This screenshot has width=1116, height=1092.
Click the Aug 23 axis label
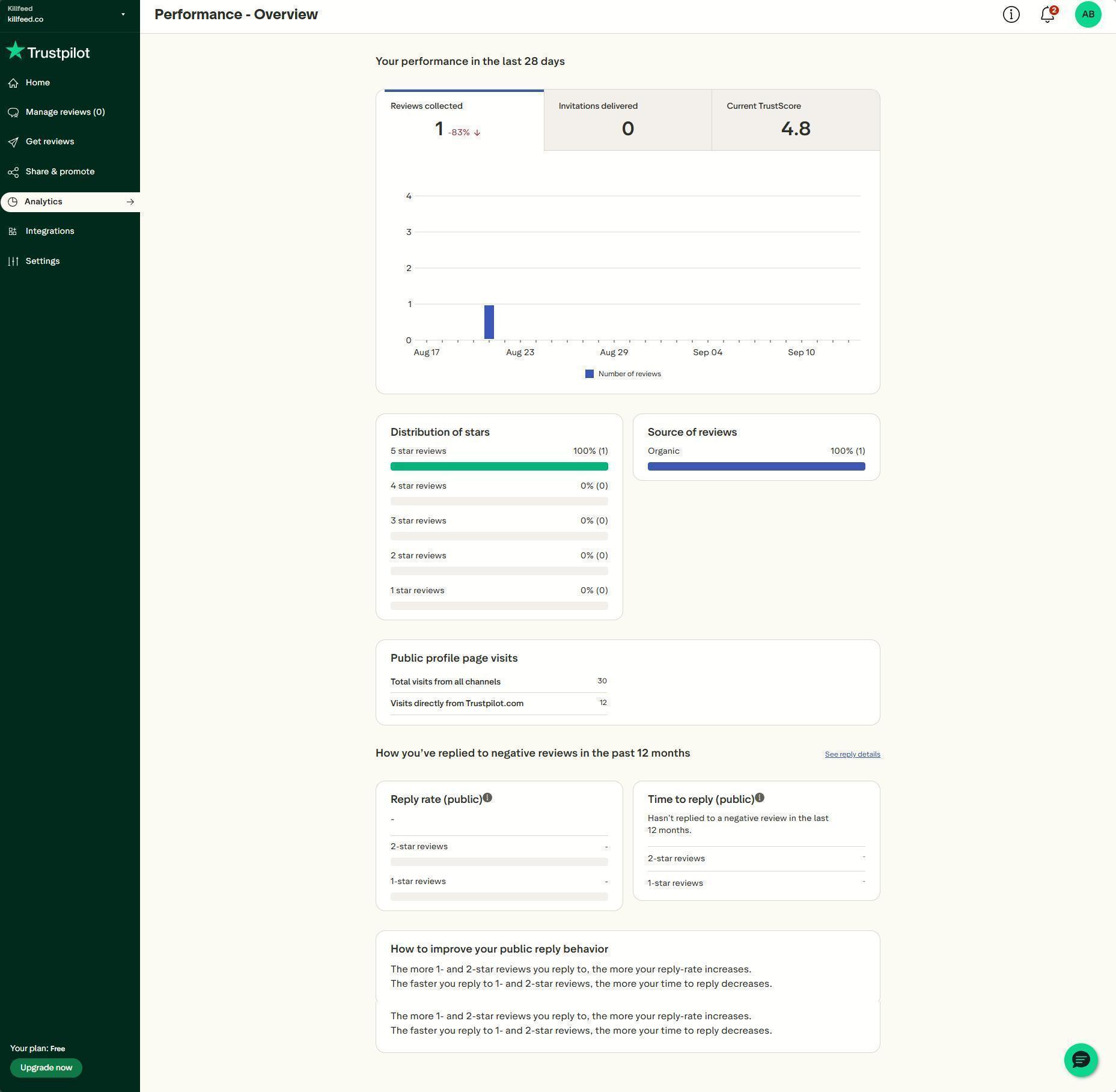[520, 353]
